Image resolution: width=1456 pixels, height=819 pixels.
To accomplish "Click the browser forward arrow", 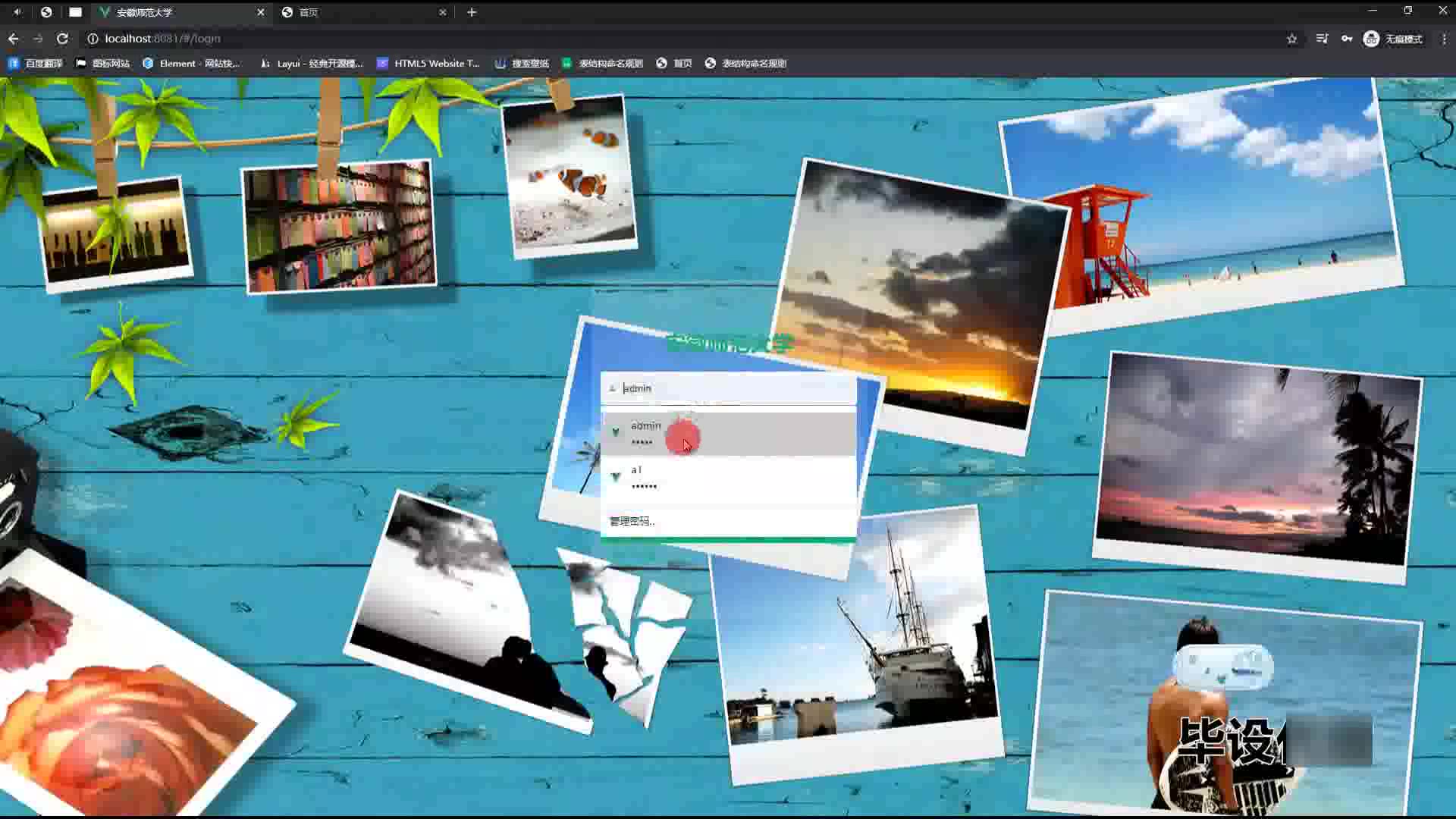I will tap(38, 39).
